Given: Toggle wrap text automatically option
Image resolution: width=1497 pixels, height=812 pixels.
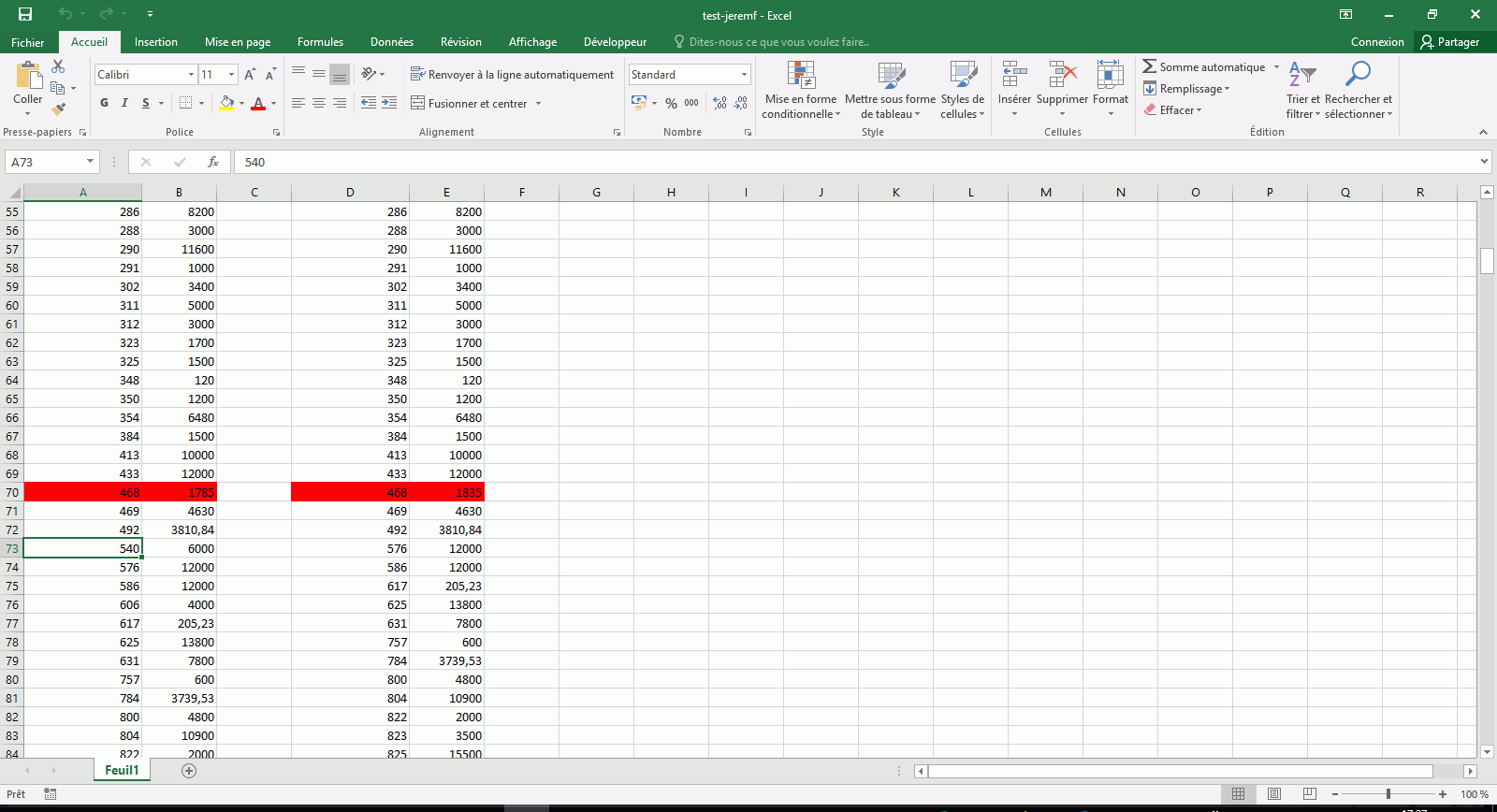Looking at the screenshot, I should [513, 75].
